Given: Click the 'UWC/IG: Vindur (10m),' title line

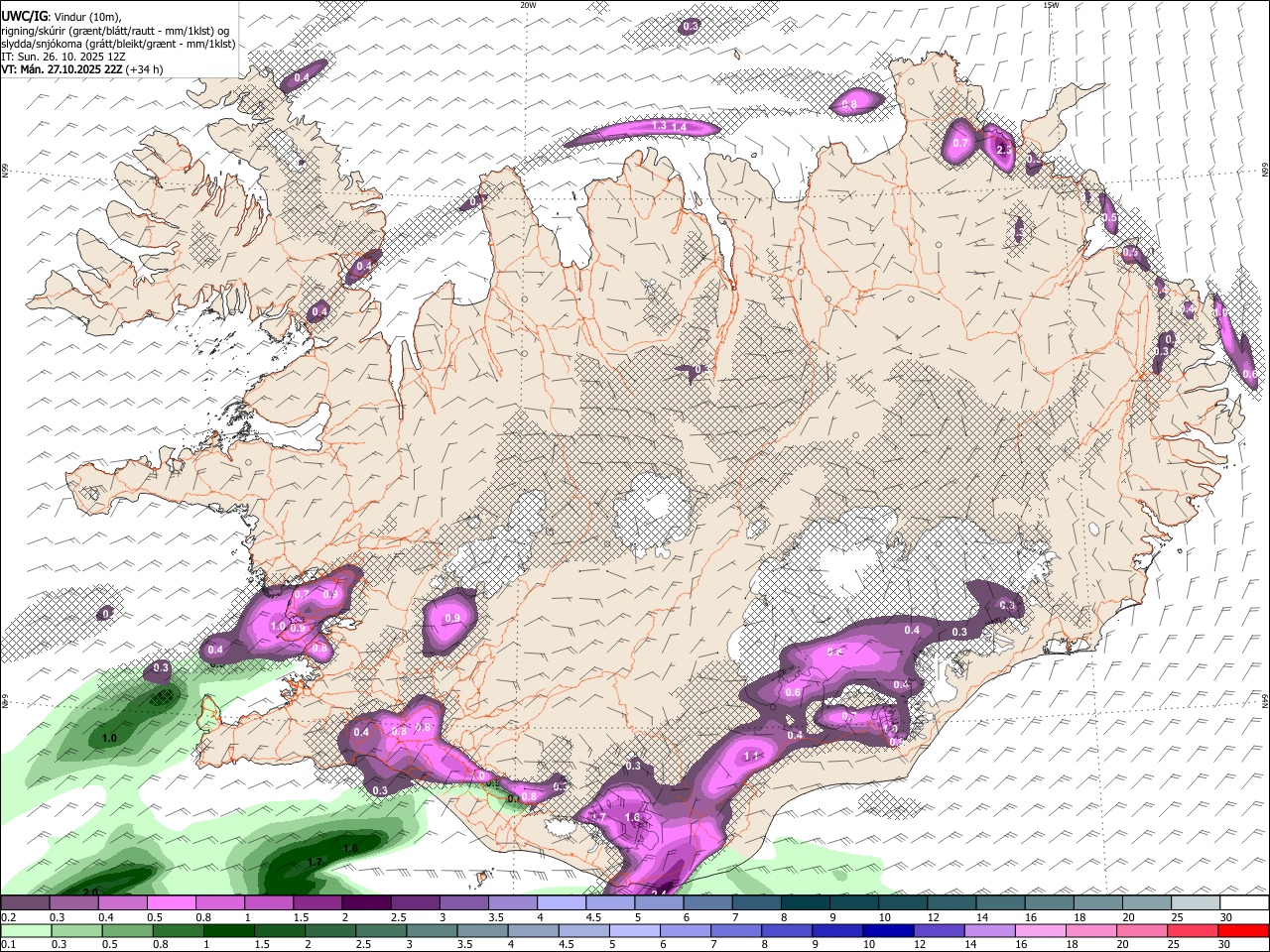Looking at the screenshot, I should [x=61, y=16].
